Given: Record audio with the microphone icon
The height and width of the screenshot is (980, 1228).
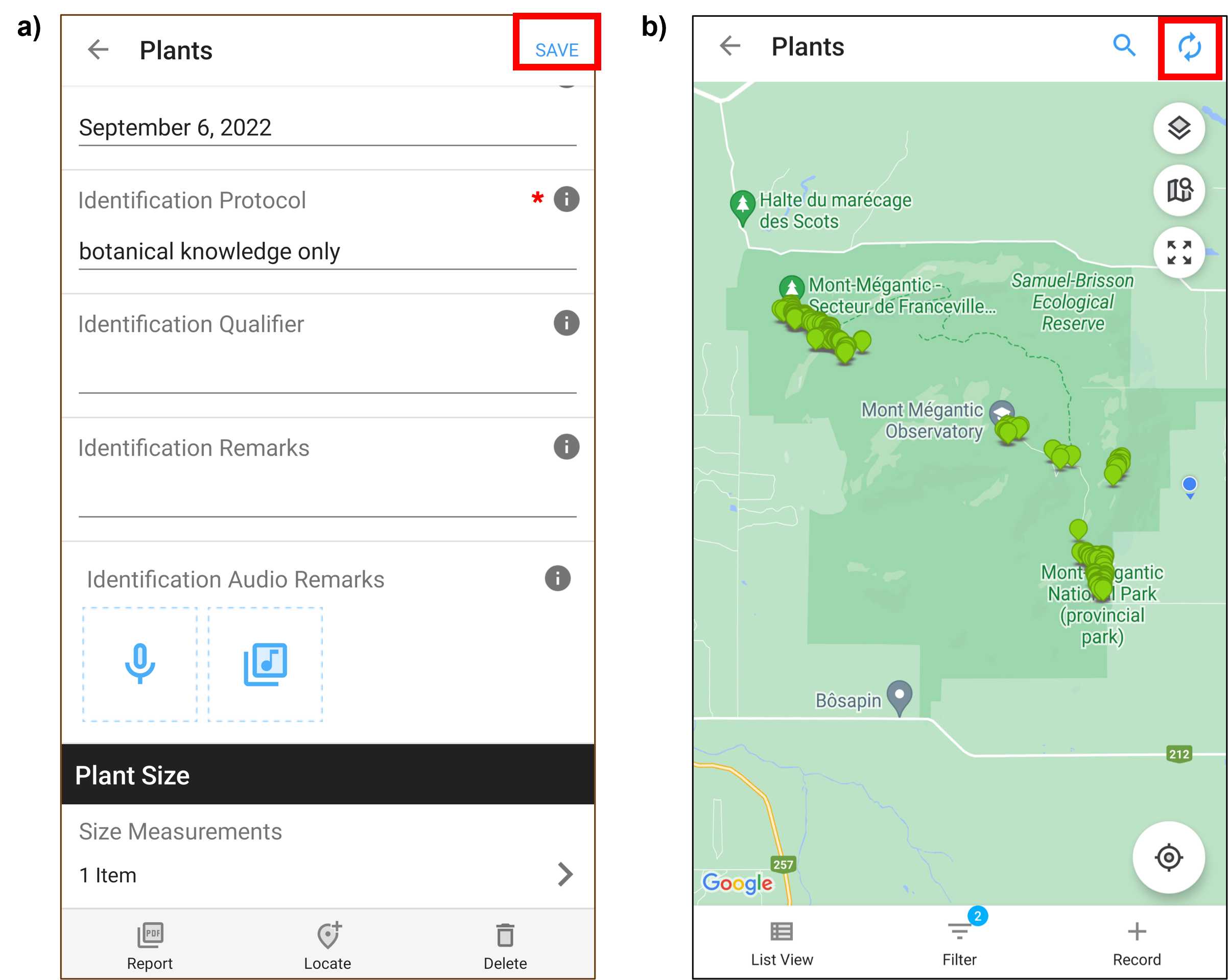Looking at the screenshot, I should tap(139, 664).
